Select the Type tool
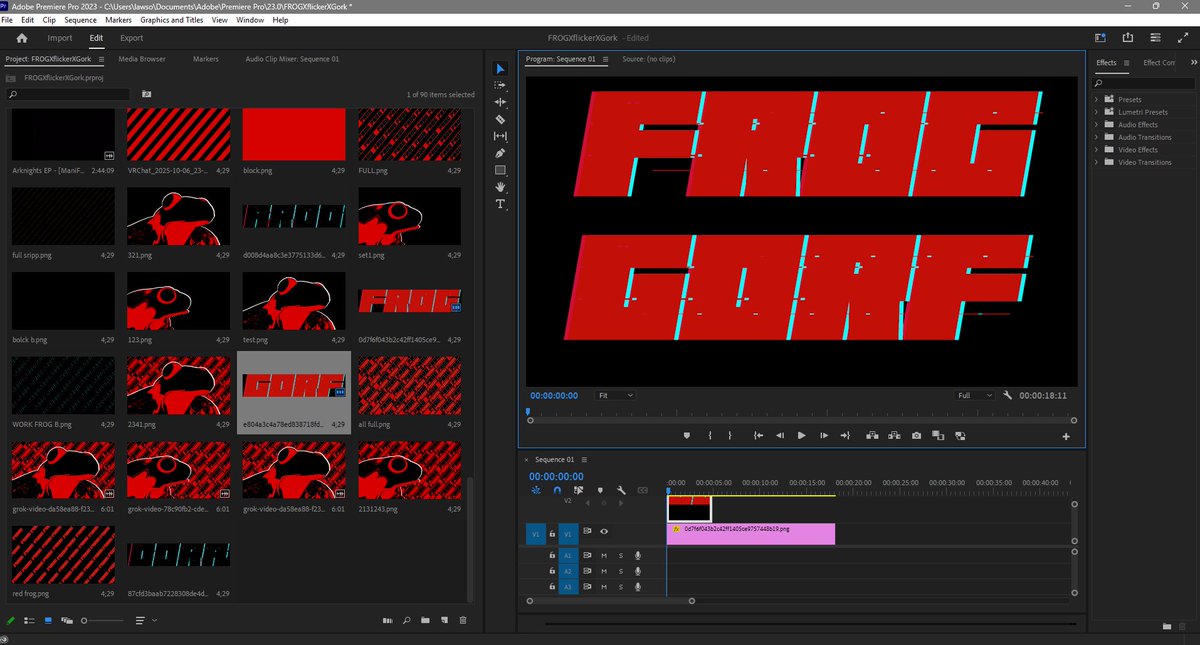This screenshot has height=645, width=1200. tap(501, 204)
